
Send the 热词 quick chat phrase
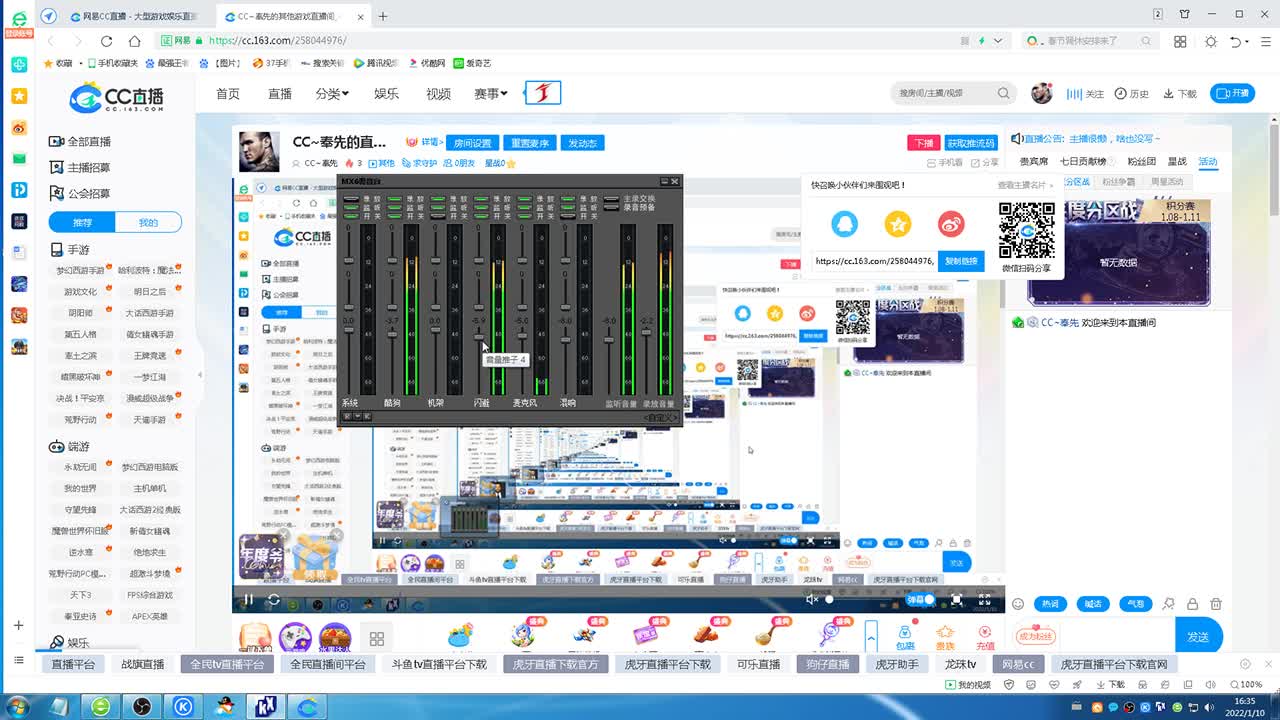[x=1050, y=604]
